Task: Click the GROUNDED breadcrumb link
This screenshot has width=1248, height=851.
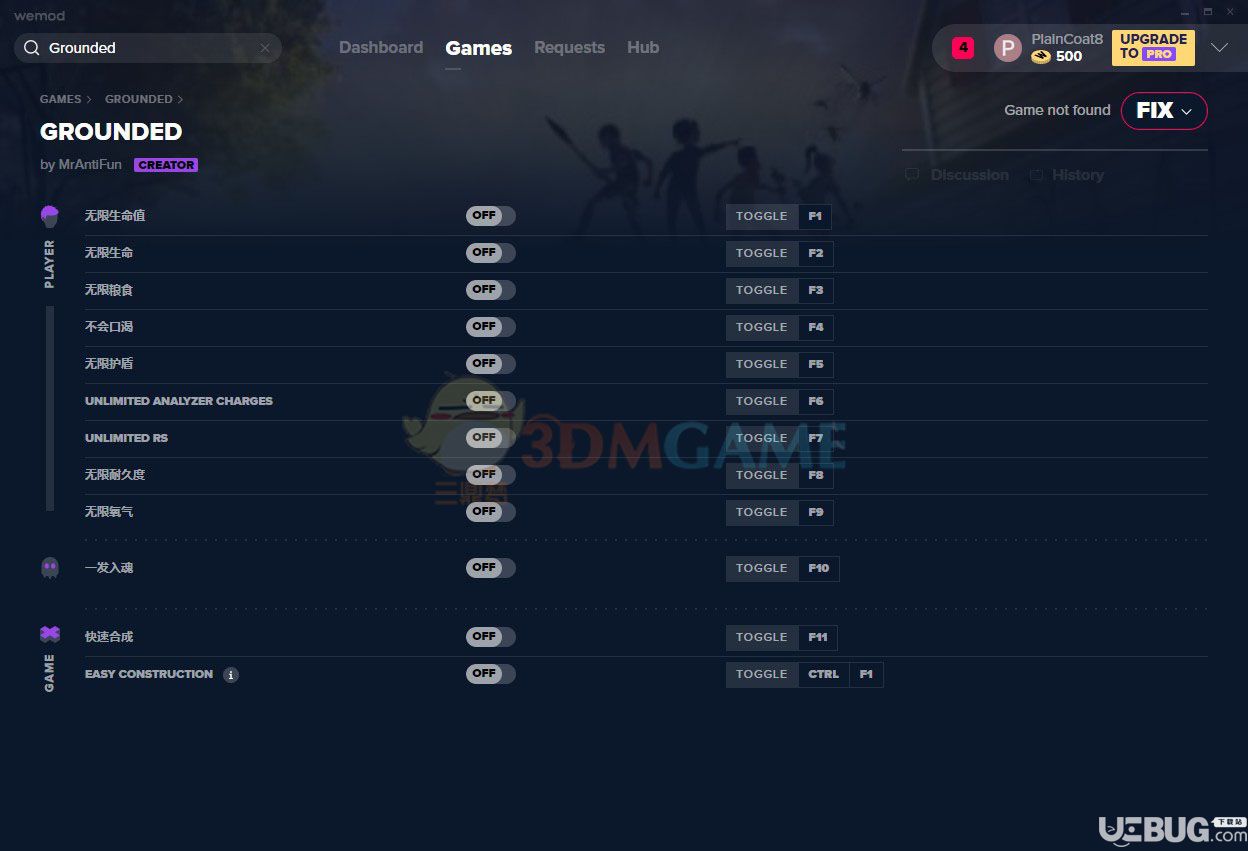Action: pos(138,99)
